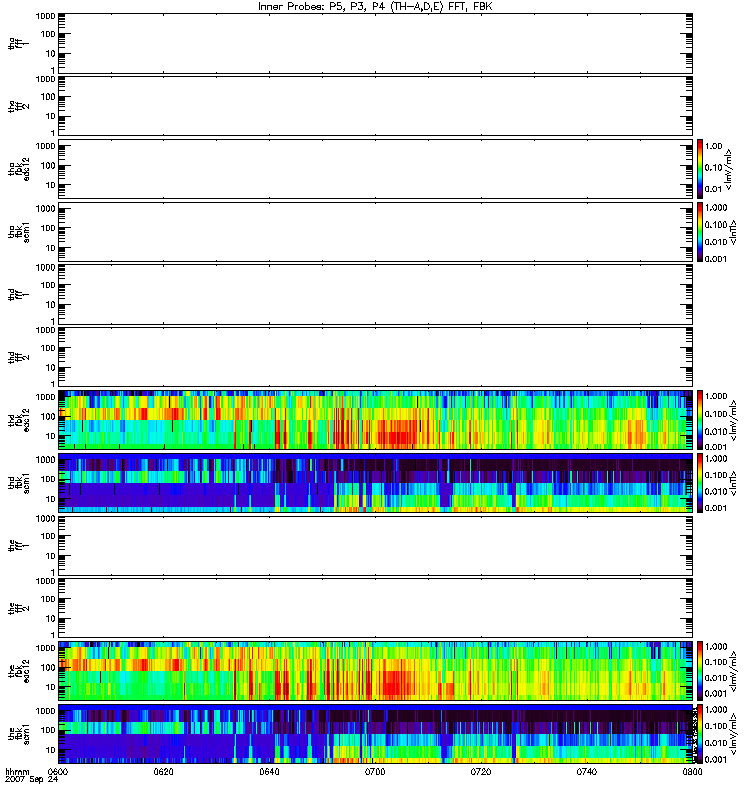Click the 'the fff 2' y-axis label
Screen dimensions: 750x800
tap(18, 608)
